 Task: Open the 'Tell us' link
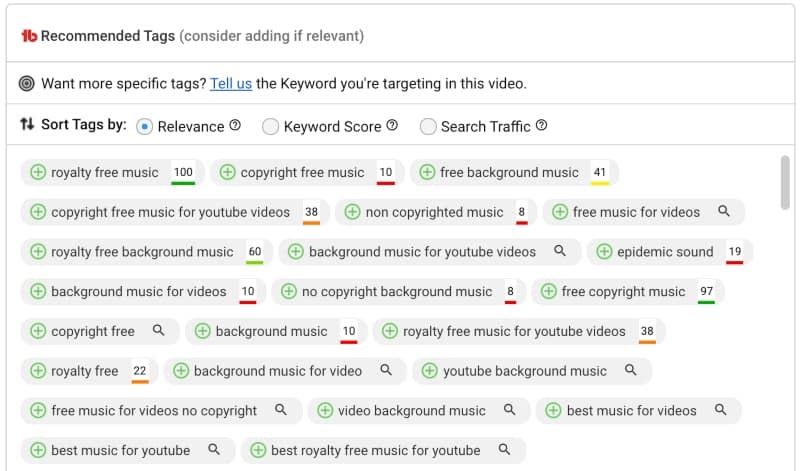coord(231,83)
